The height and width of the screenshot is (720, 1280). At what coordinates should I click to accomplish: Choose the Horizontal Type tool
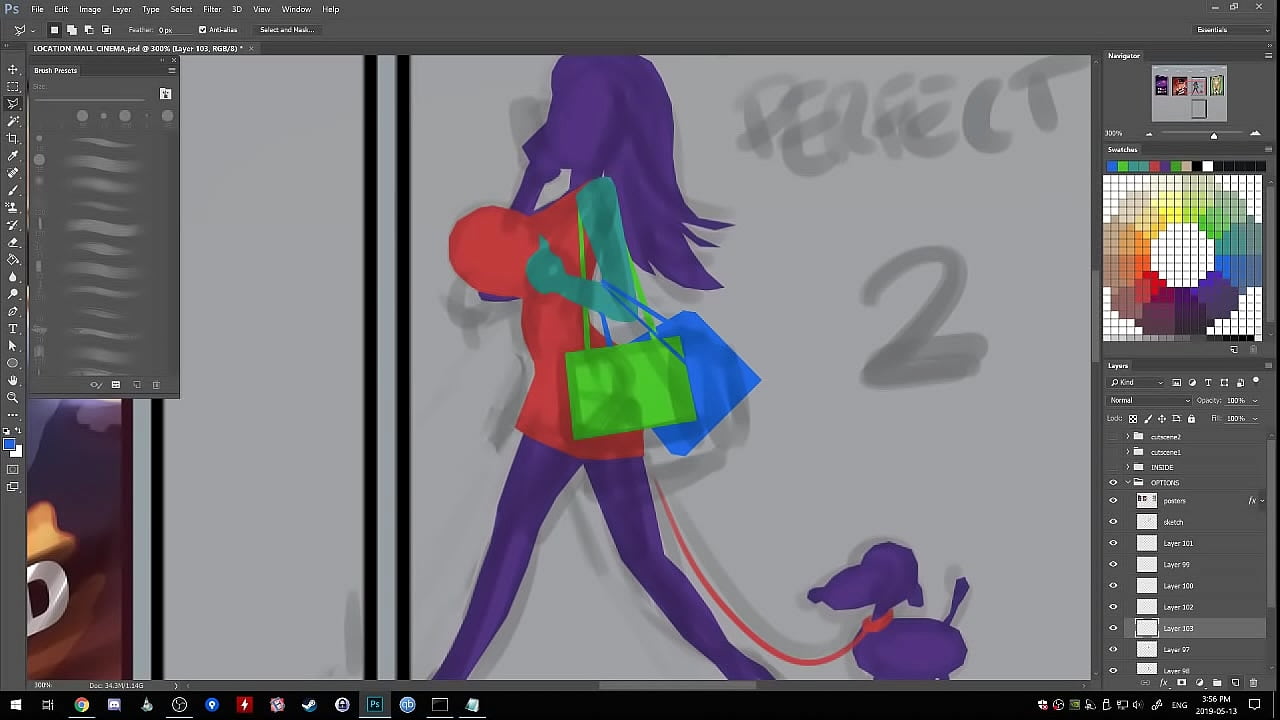[x=13, y=329]
